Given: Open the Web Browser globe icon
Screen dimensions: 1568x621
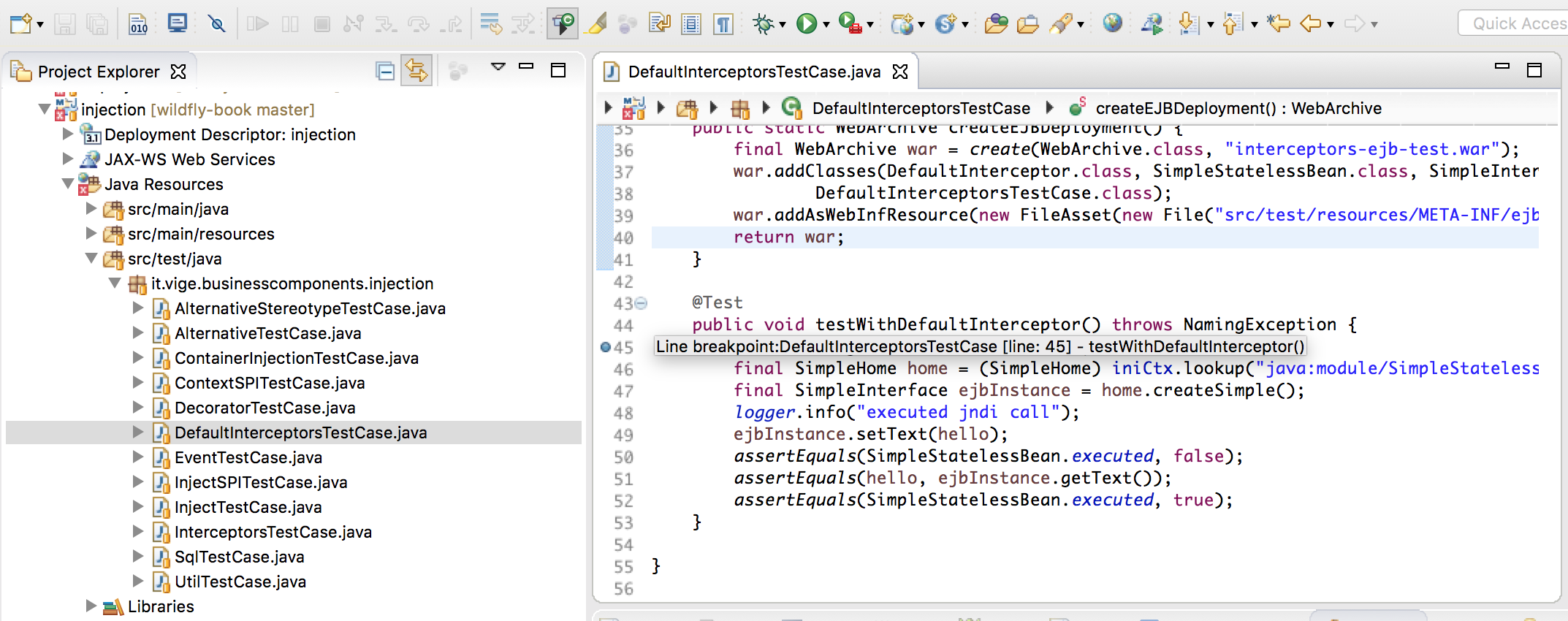Looking at the screenshot, I should click(1112, 23).
